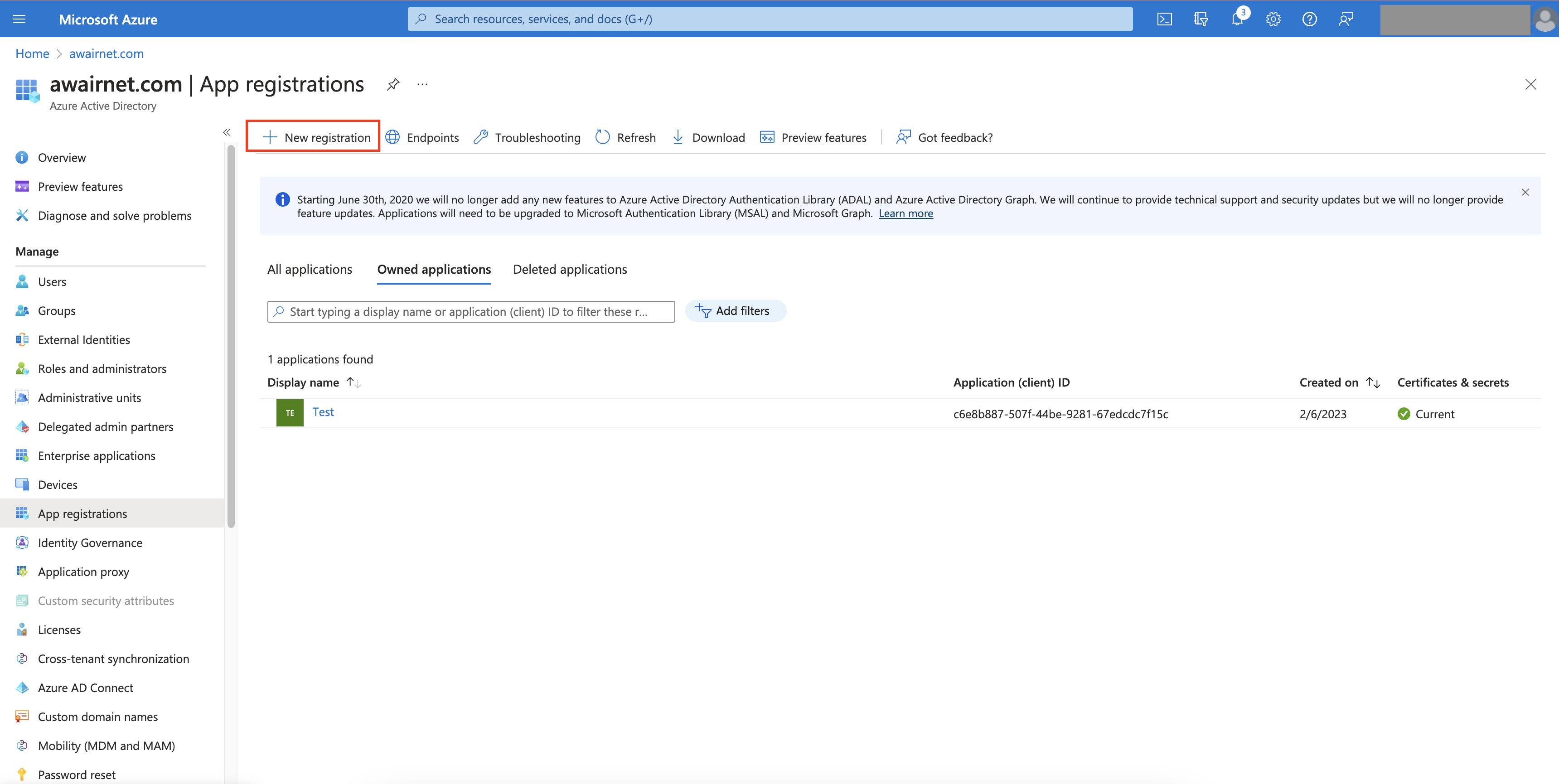Click the global search box
Image resolution: width=1559 pixels, height=784 pixels.
point(770,19)
